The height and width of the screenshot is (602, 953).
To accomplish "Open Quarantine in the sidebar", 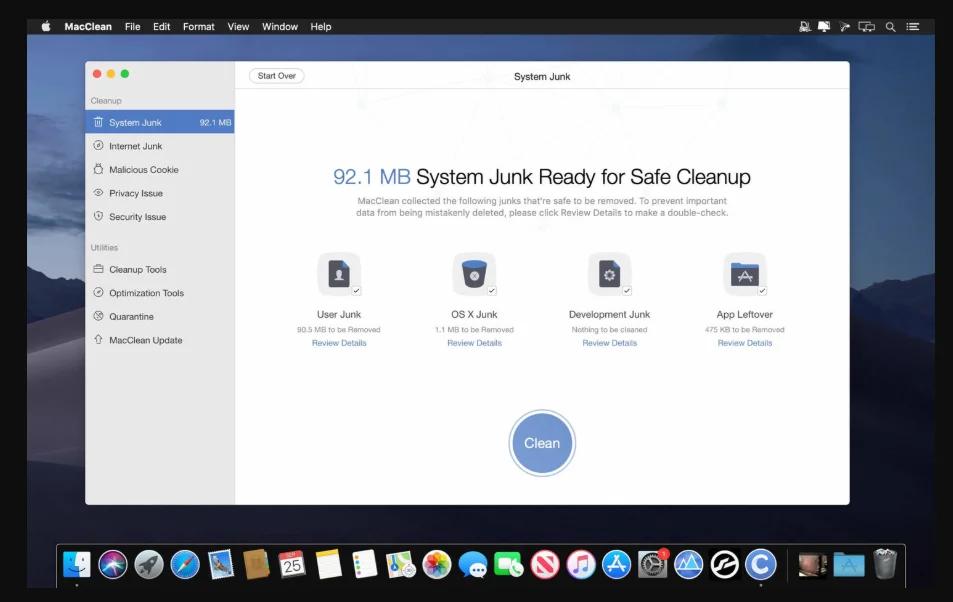I will click(160, 317).
